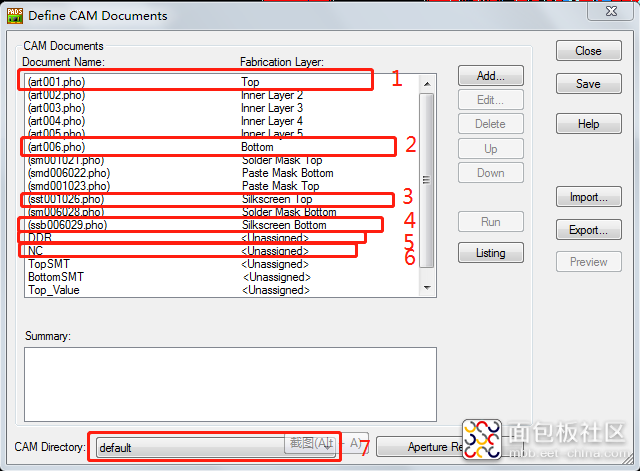Image resolution: width=640 pixels, height=471 pixels.
Task: Select art006.pho Bottom document row
Action: coord(222,147)
